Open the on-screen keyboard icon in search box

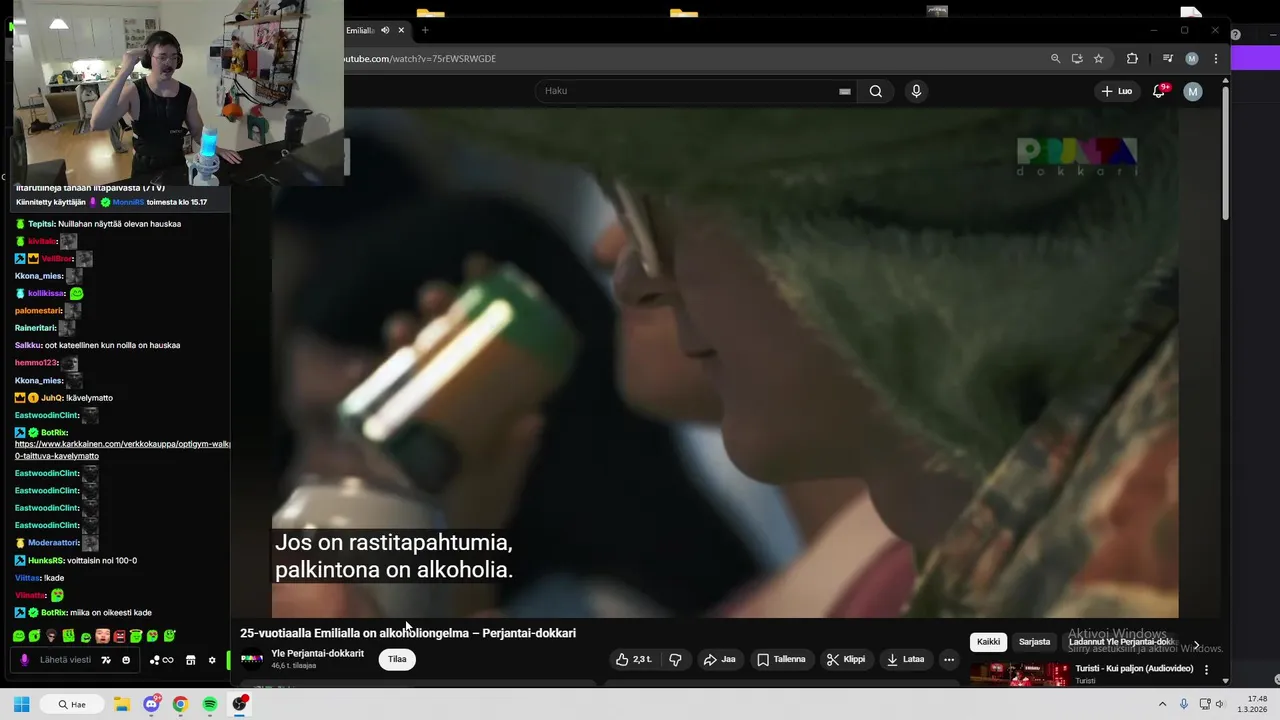(845, 91)
